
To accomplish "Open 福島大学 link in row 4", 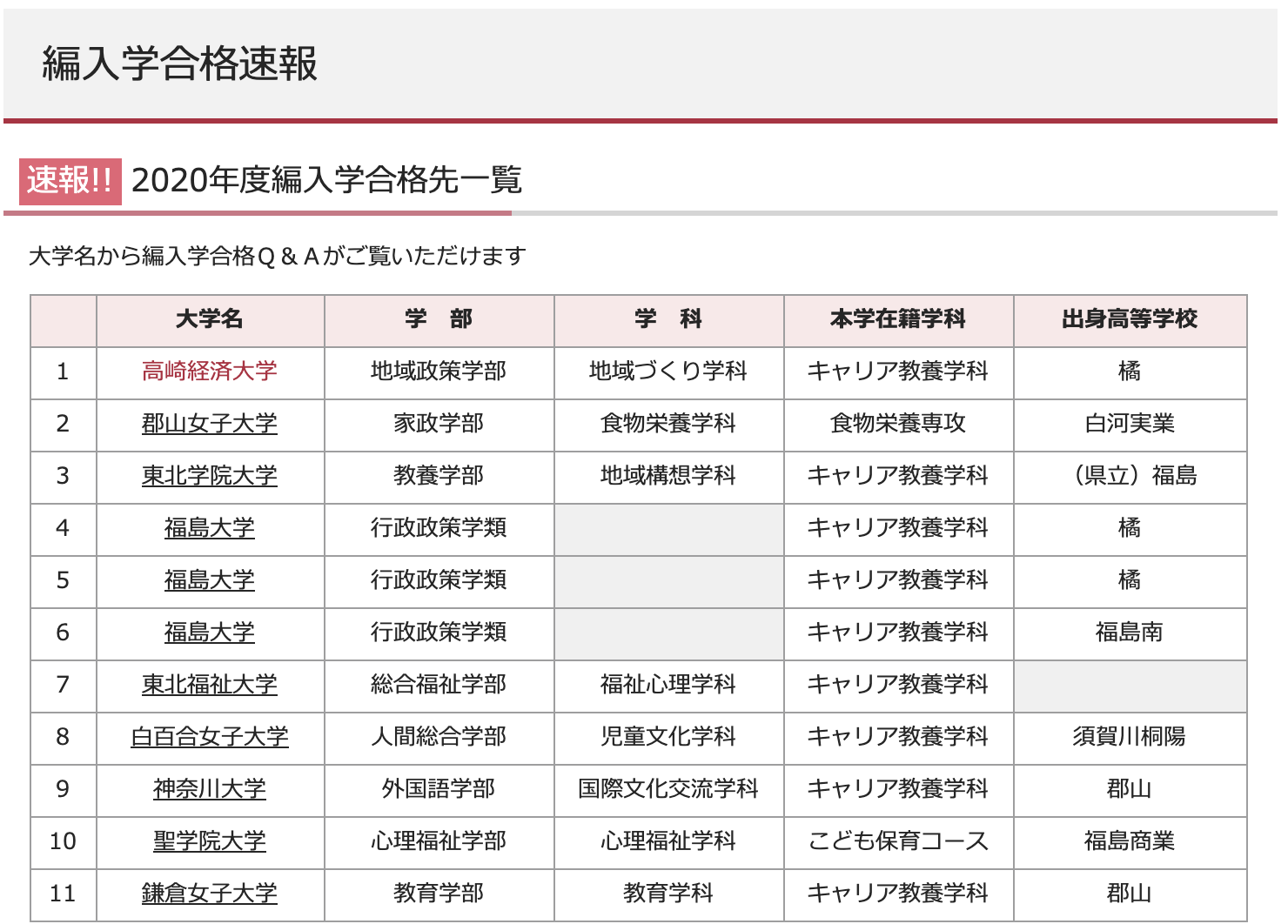I will (x=210, y=528).
